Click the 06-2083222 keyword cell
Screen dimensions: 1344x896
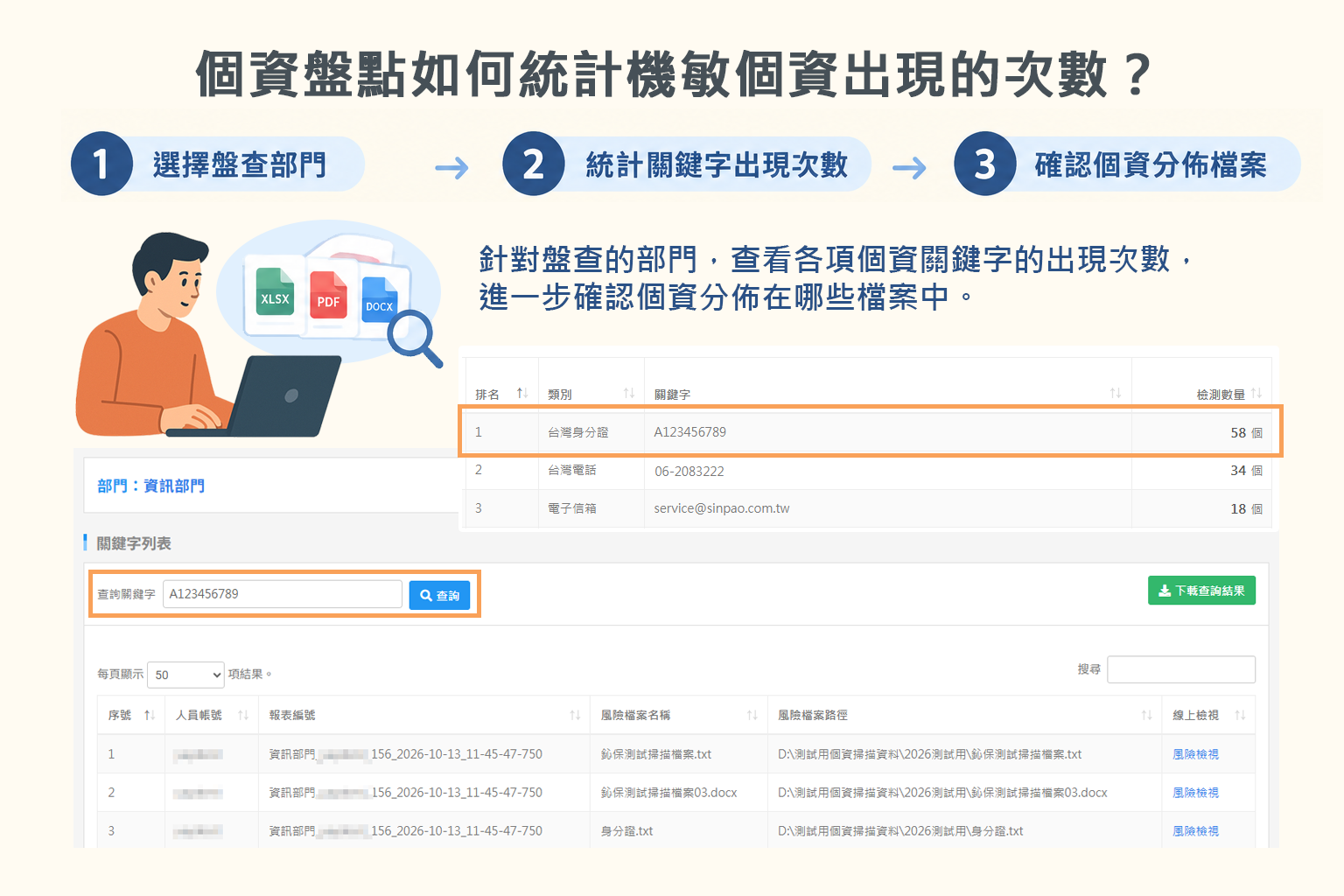689,472
